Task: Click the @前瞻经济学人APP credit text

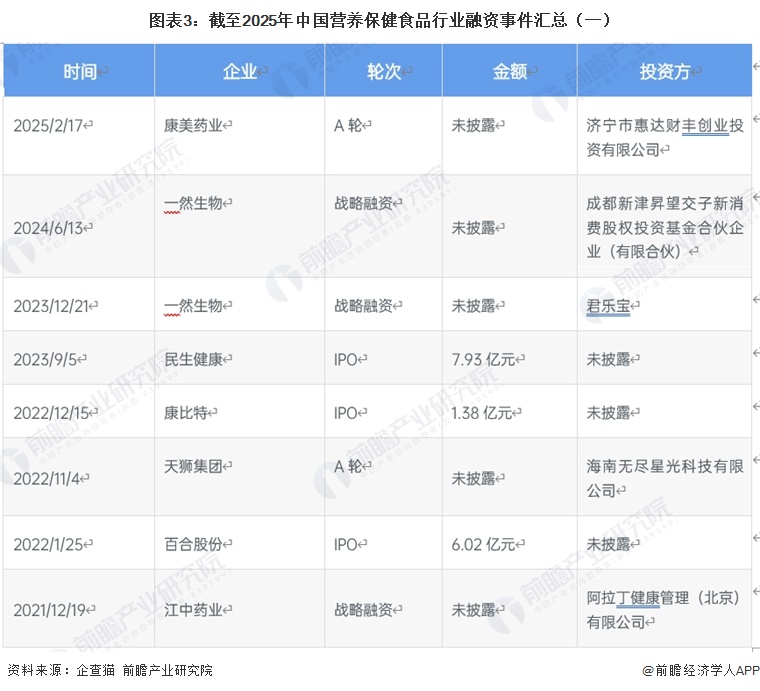Action: point(701,671)
